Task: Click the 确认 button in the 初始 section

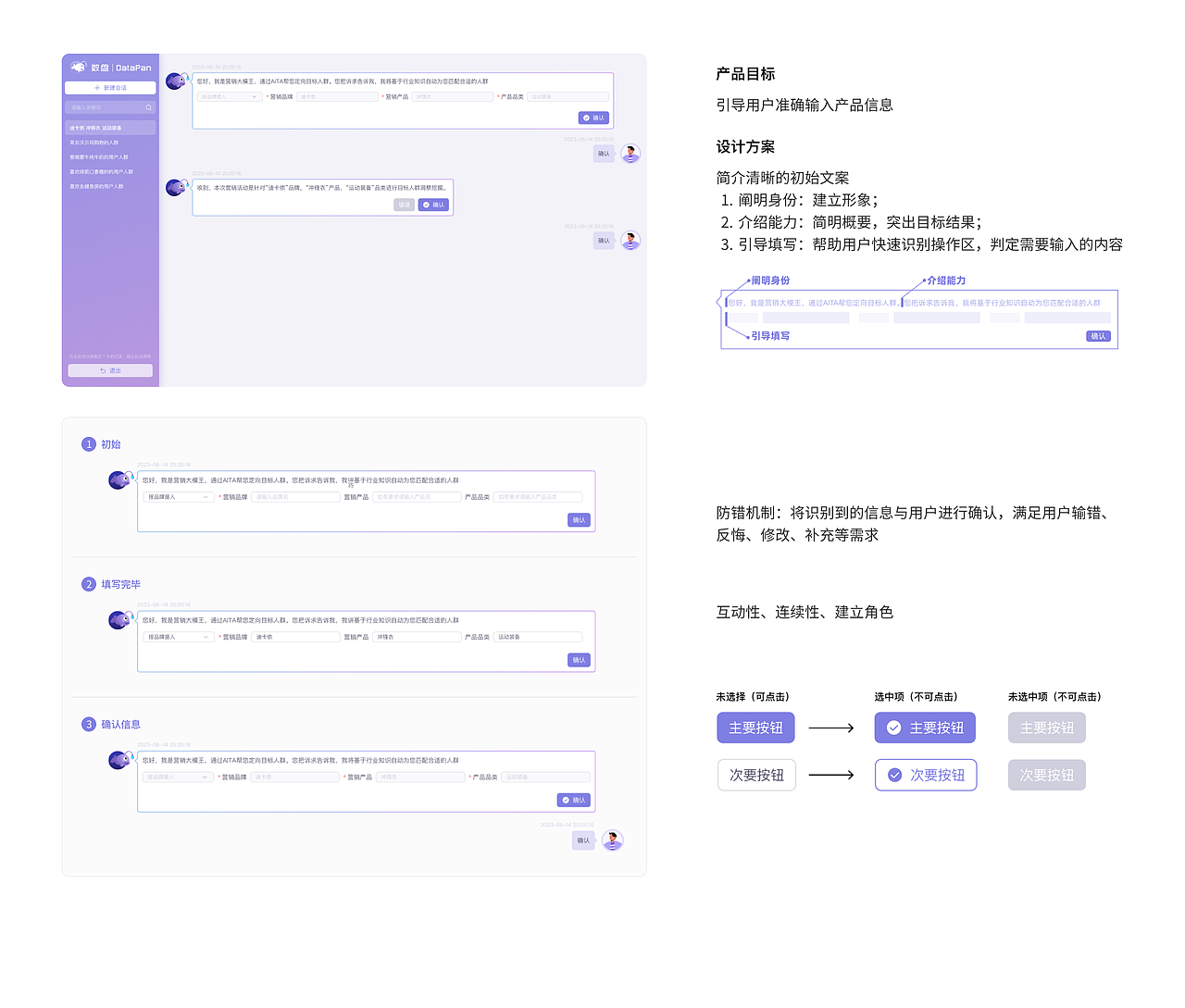Action: click(579, 520)
